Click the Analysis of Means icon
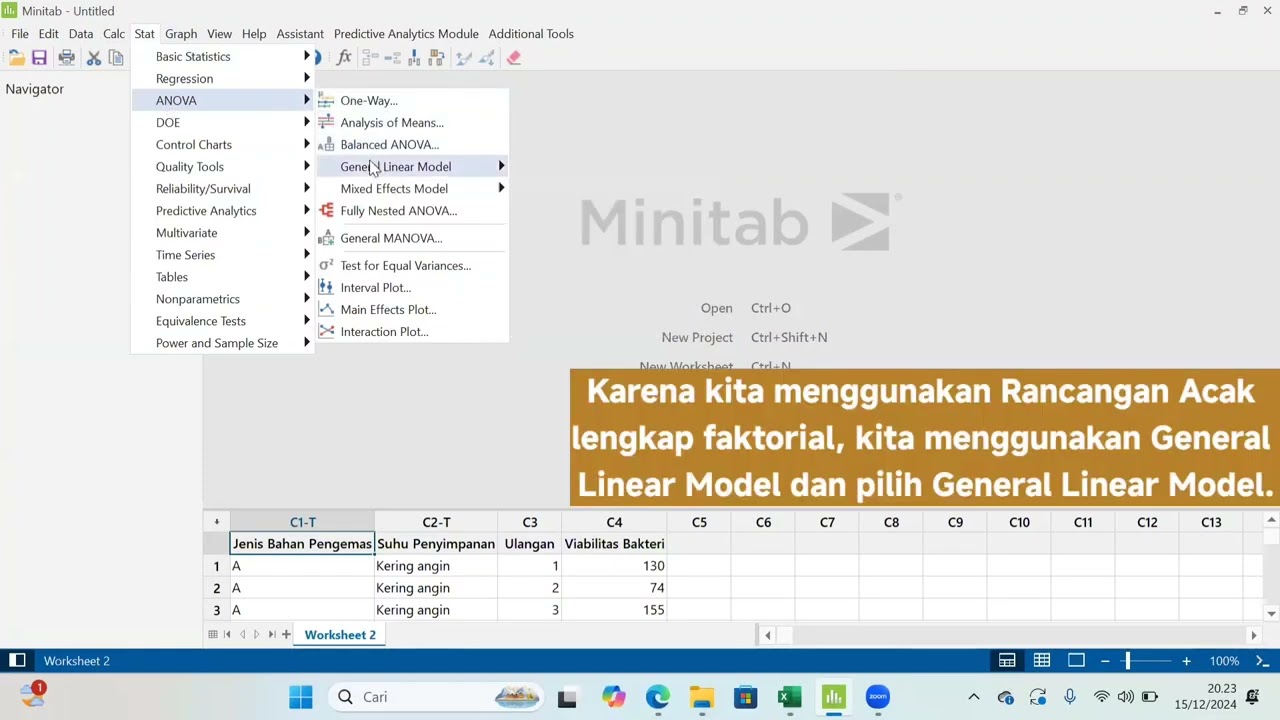 [326, 122]
